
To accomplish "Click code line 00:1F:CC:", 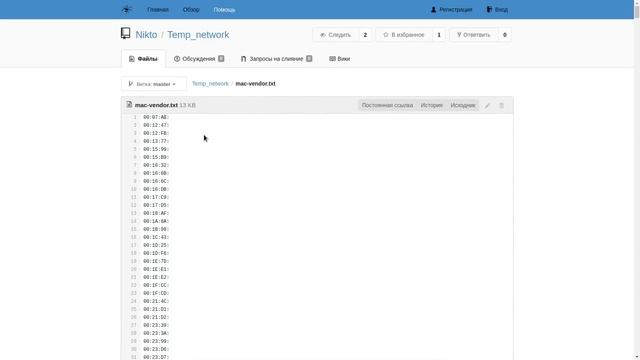I will tap(156, 285).
